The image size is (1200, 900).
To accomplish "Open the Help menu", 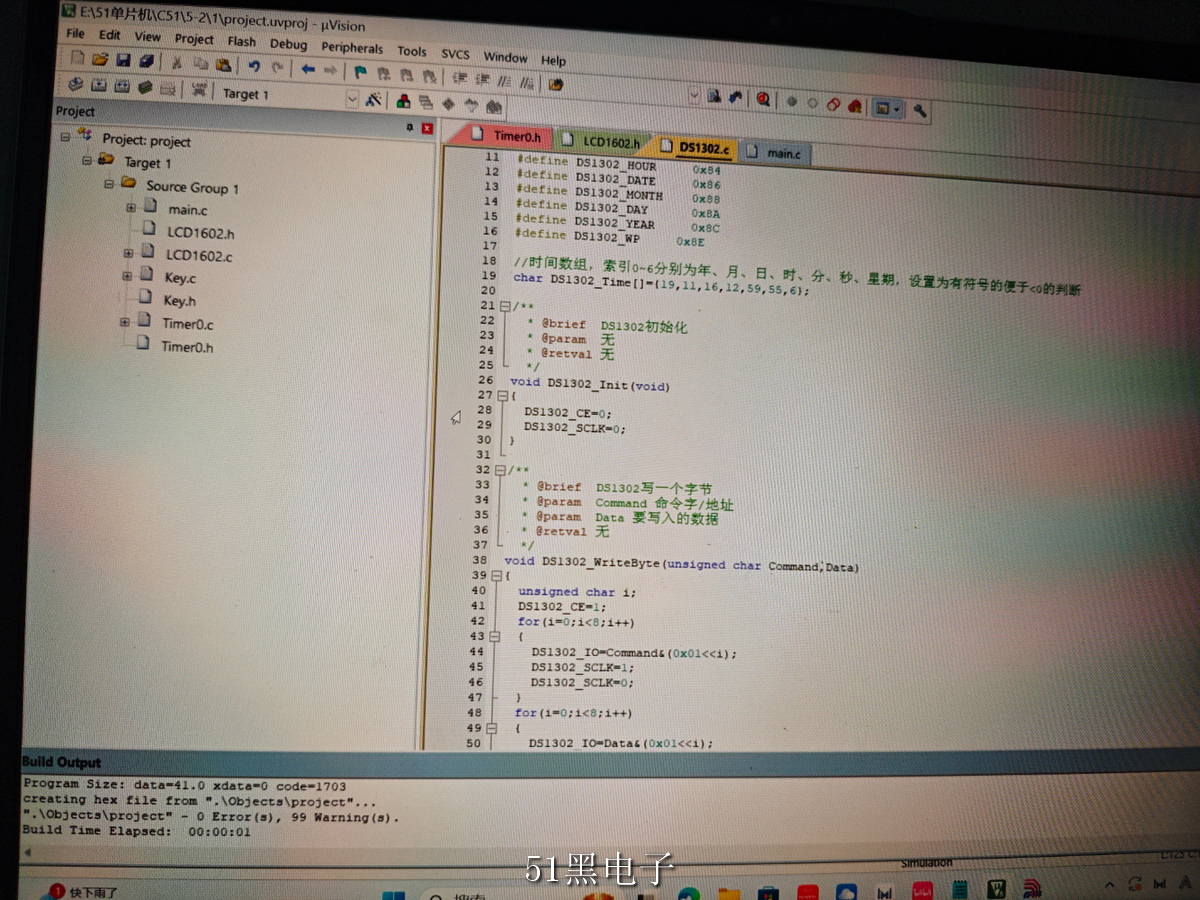I will pos(553,60).
